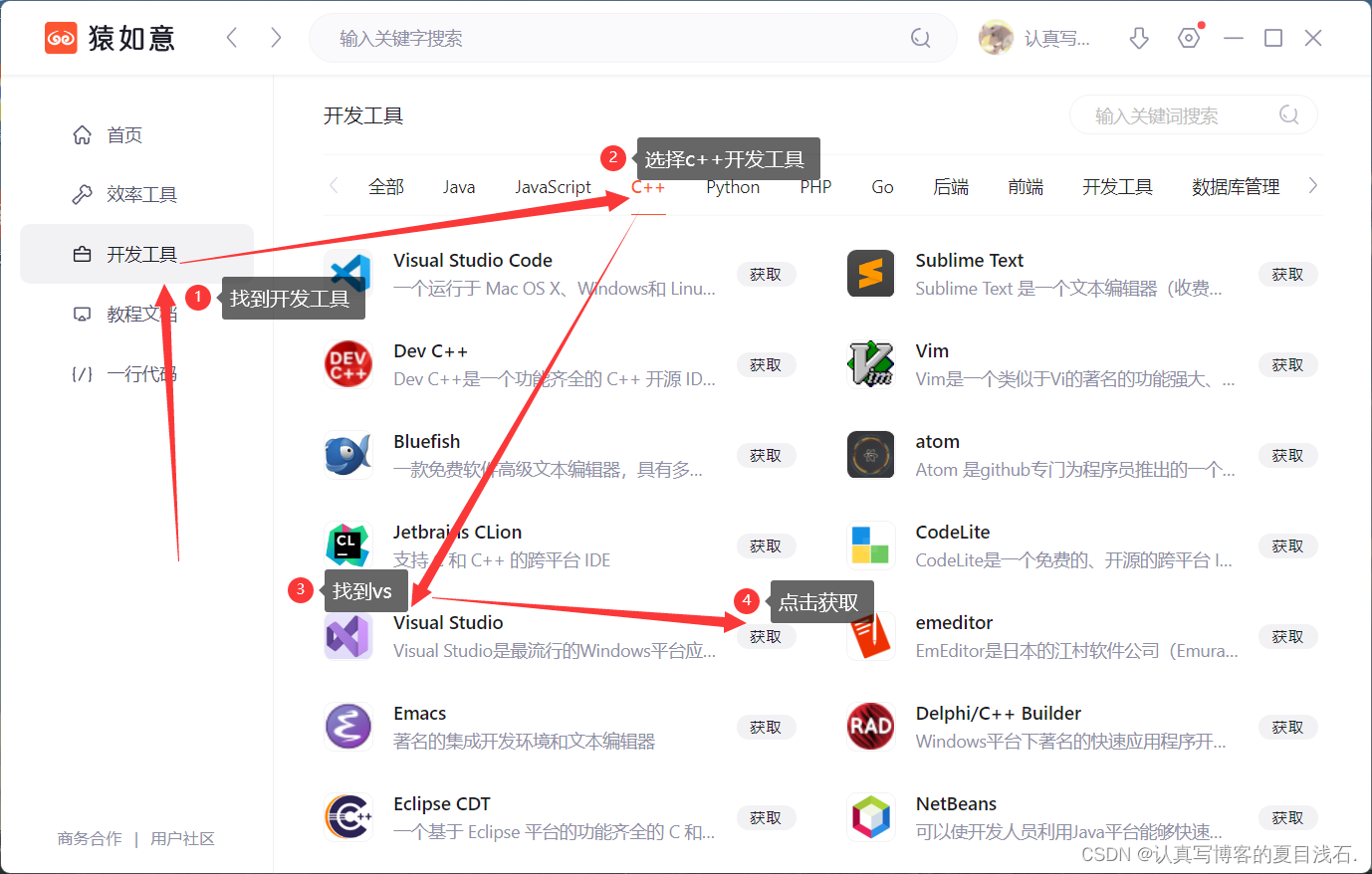Viewport: 1372px width, 874px height.
Task: Click the atom icon
Action: click(871, 455)
